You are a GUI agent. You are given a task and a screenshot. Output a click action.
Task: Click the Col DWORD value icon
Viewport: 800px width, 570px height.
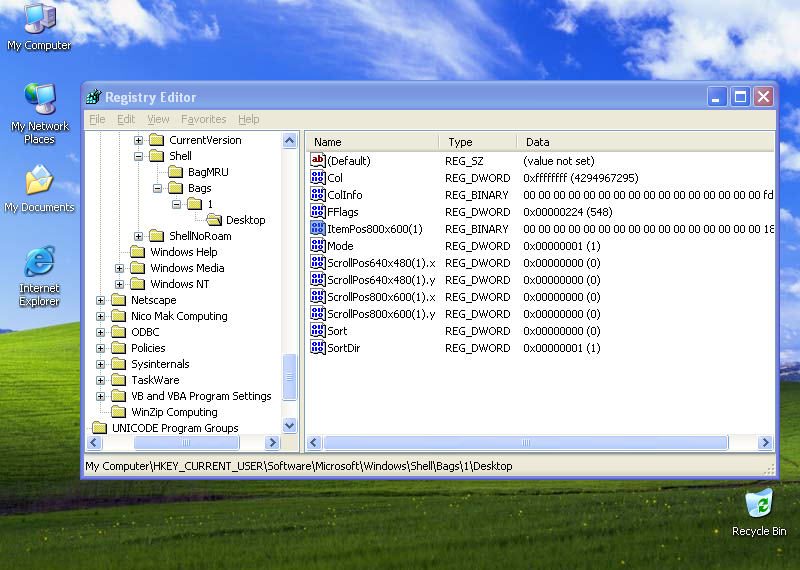pos(317,178)
